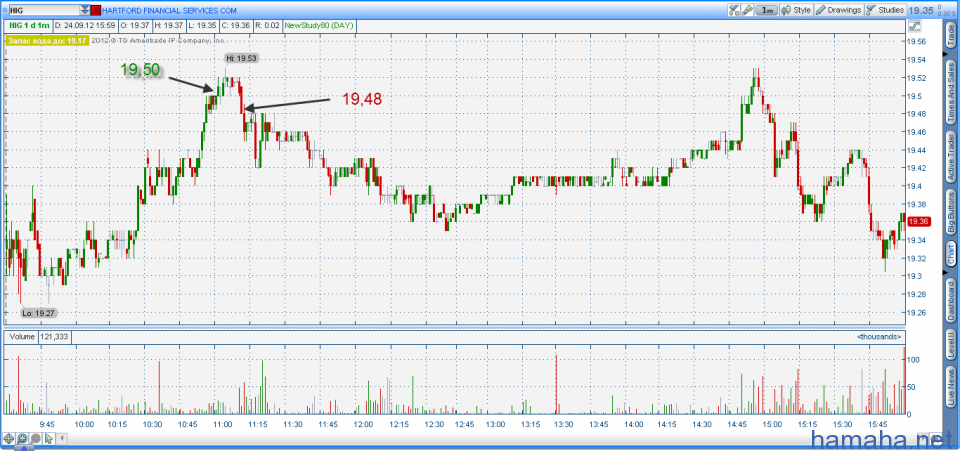Click the HARTFORD FINANCIAL SERVICES COM link
The image size is (960, 451).
[169, 10]
